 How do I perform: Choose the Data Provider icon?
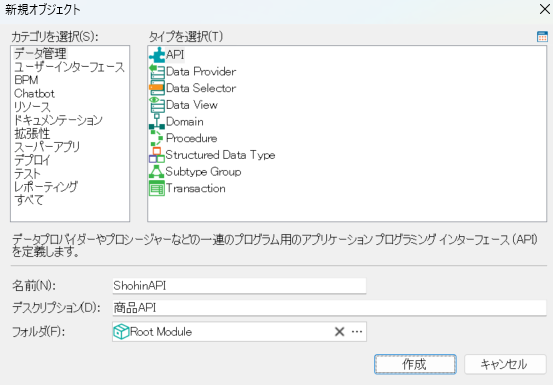tap(157, 72)
